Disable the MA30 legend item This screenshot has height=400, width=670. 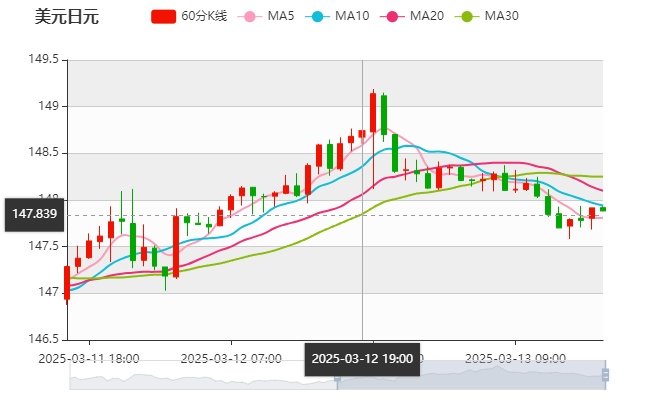[501, 17]
